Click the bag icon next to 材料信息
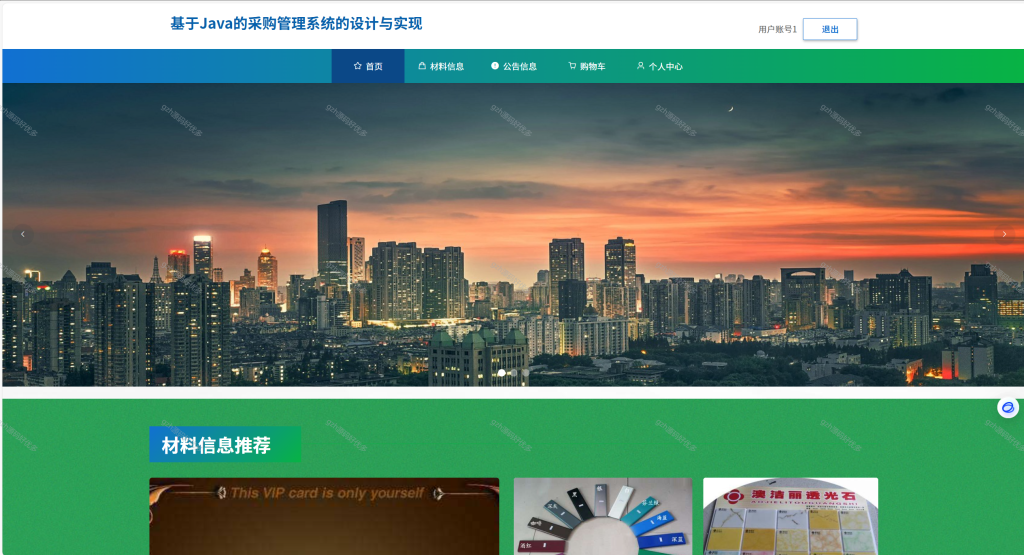1024x555 pixels. 422,66
